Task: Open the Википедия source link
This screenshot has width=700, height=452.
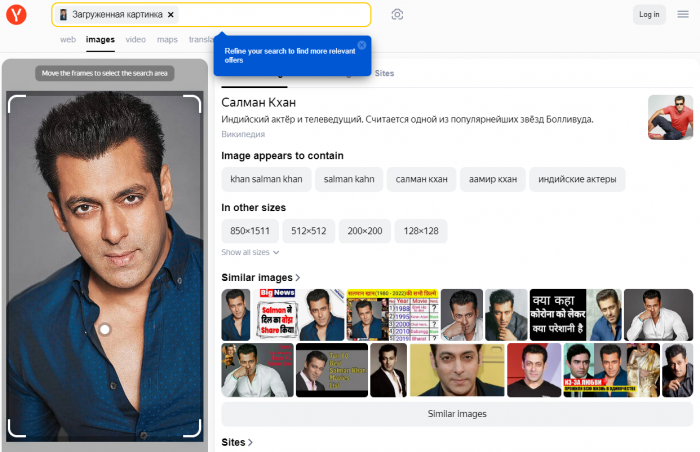Action: 243,134
